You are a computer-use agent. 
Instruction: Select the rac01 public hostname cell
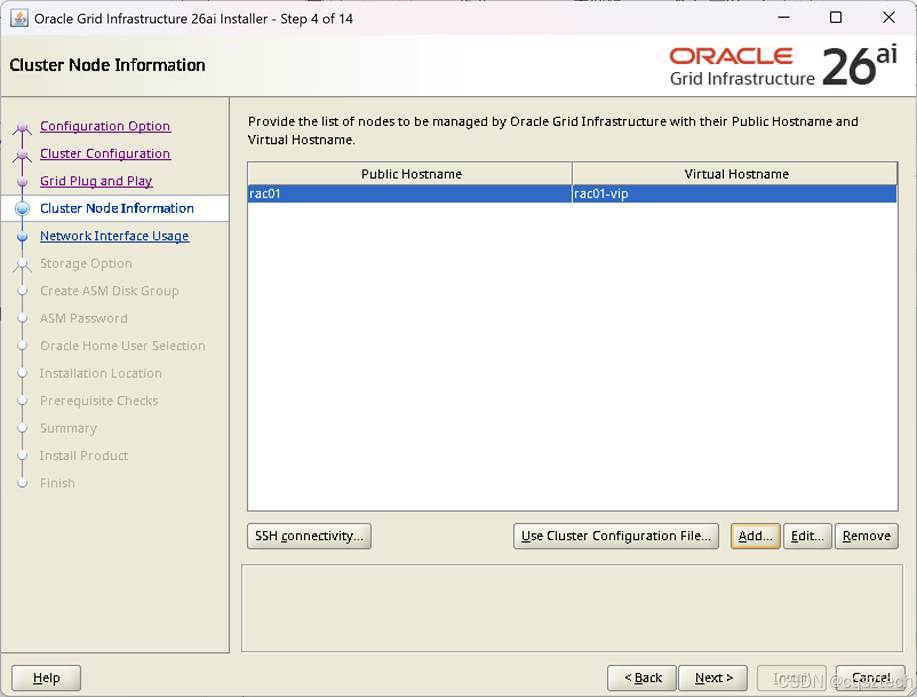coord(410,194)
